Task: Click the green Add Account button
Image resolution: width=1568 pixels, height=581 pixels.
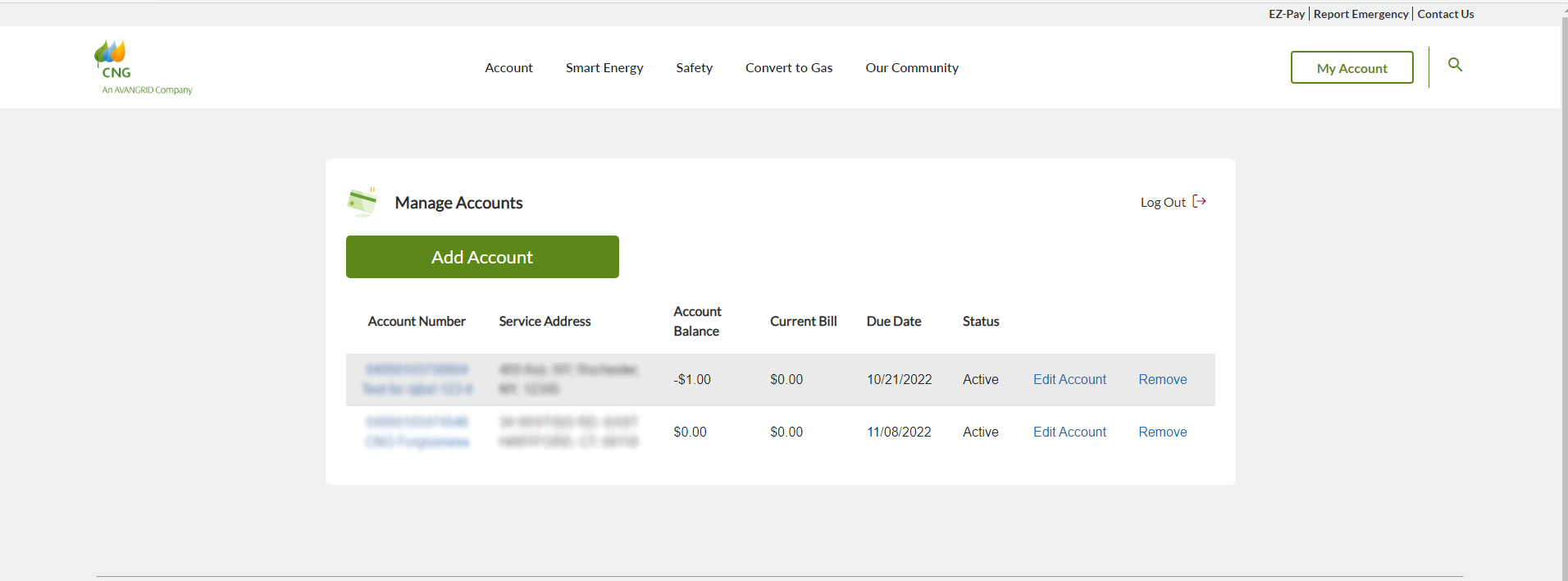Action: [482, 257]
